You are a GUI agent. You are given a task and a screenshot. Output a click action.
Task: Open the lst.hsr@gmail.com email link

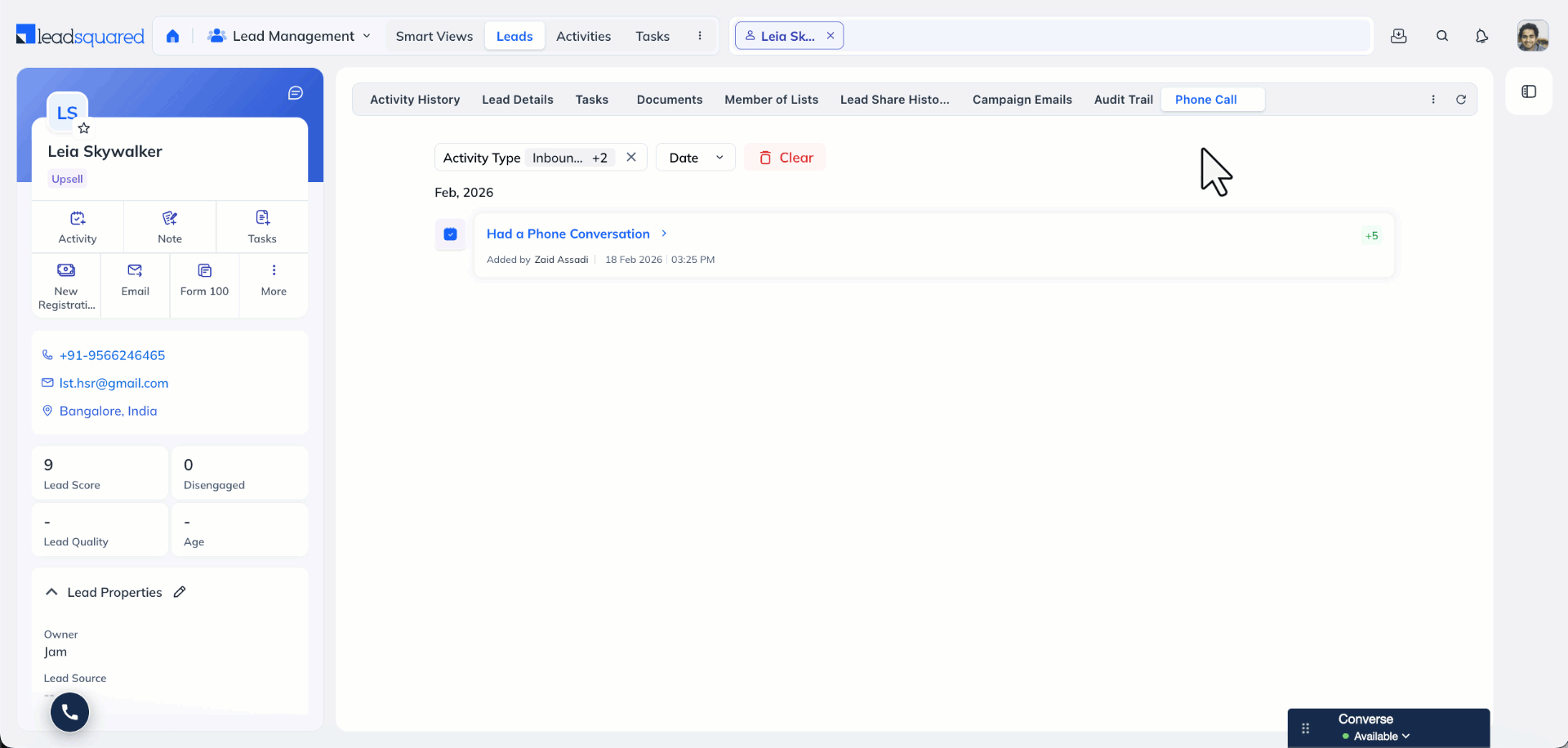tap(114, 383)
